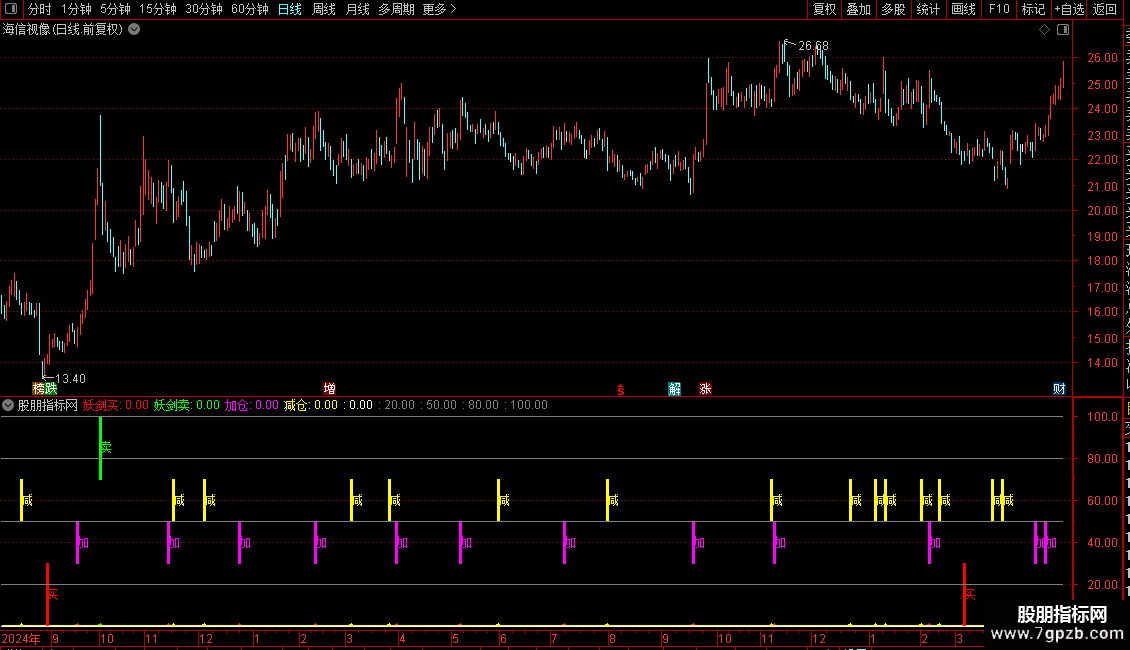Click the 解 event marker icon
Image resolution: width=1130 pixels, height=650 pixels.
pos(675,389)
